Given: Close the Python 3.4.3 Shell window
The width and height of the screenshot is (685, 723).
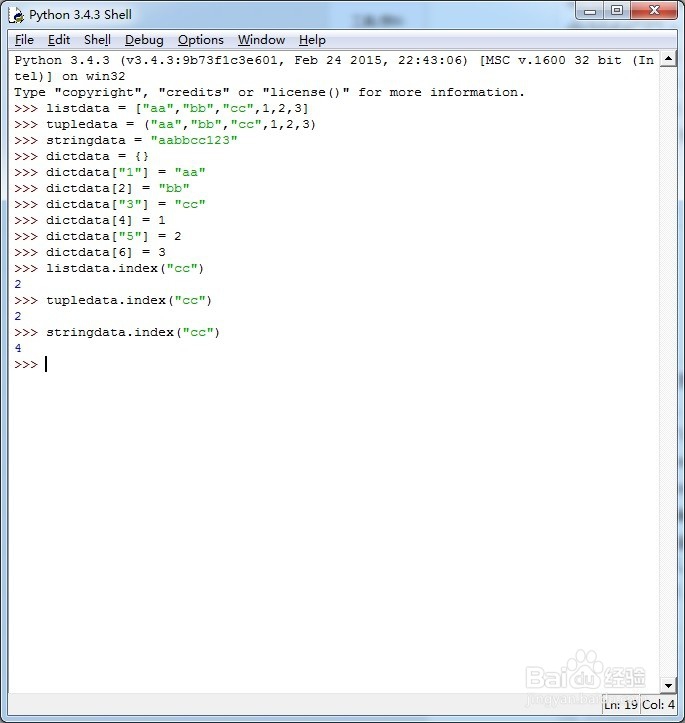Looking at the screenshot, I should pos(654,11).
